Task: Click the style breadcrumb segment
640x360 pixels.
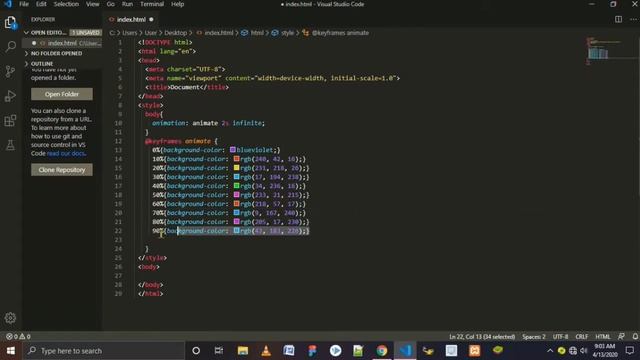Action: click(283, 33)
